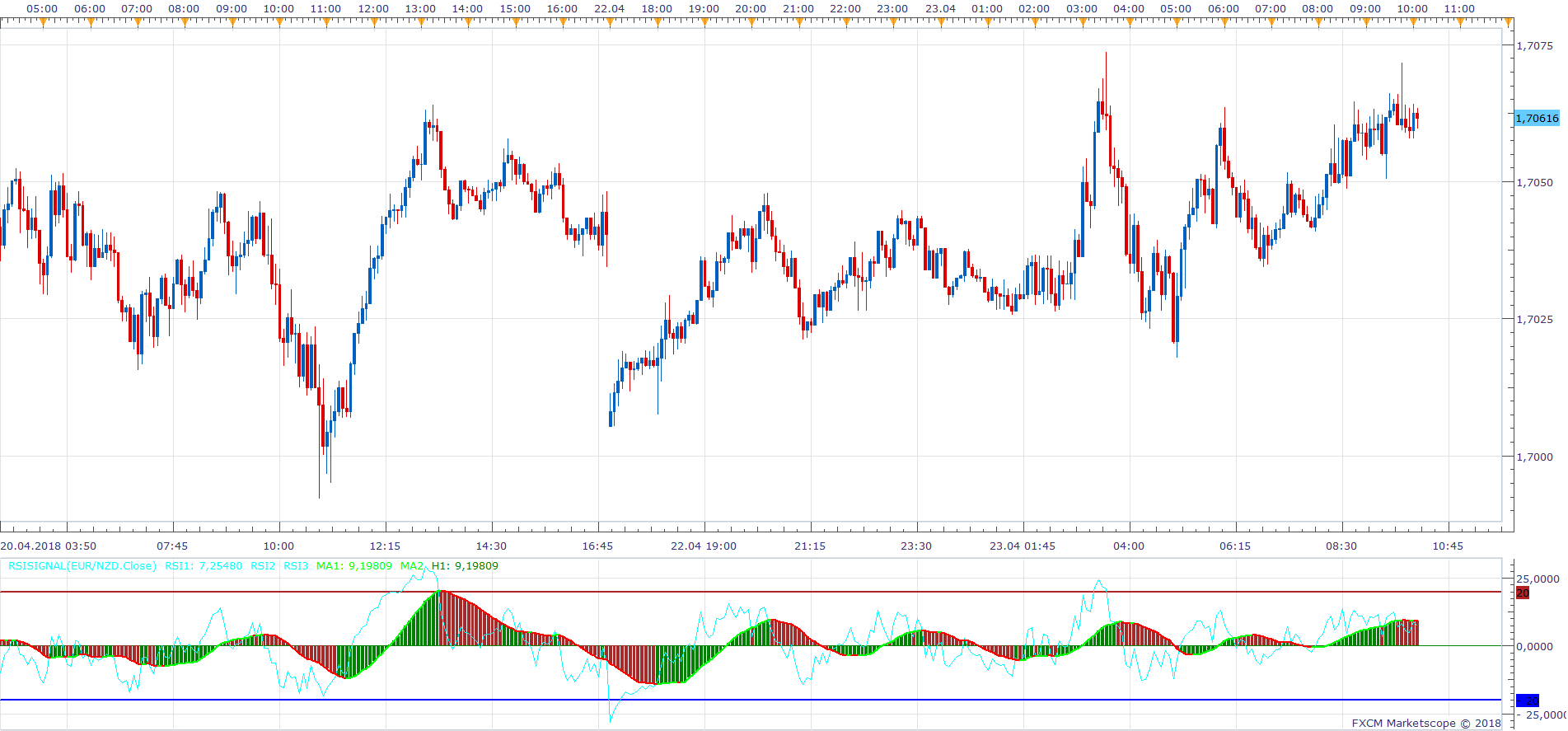Click the RSI1: 7,25480 value
This screenshot has width=1568, height=731.
[x=204, y=566]
